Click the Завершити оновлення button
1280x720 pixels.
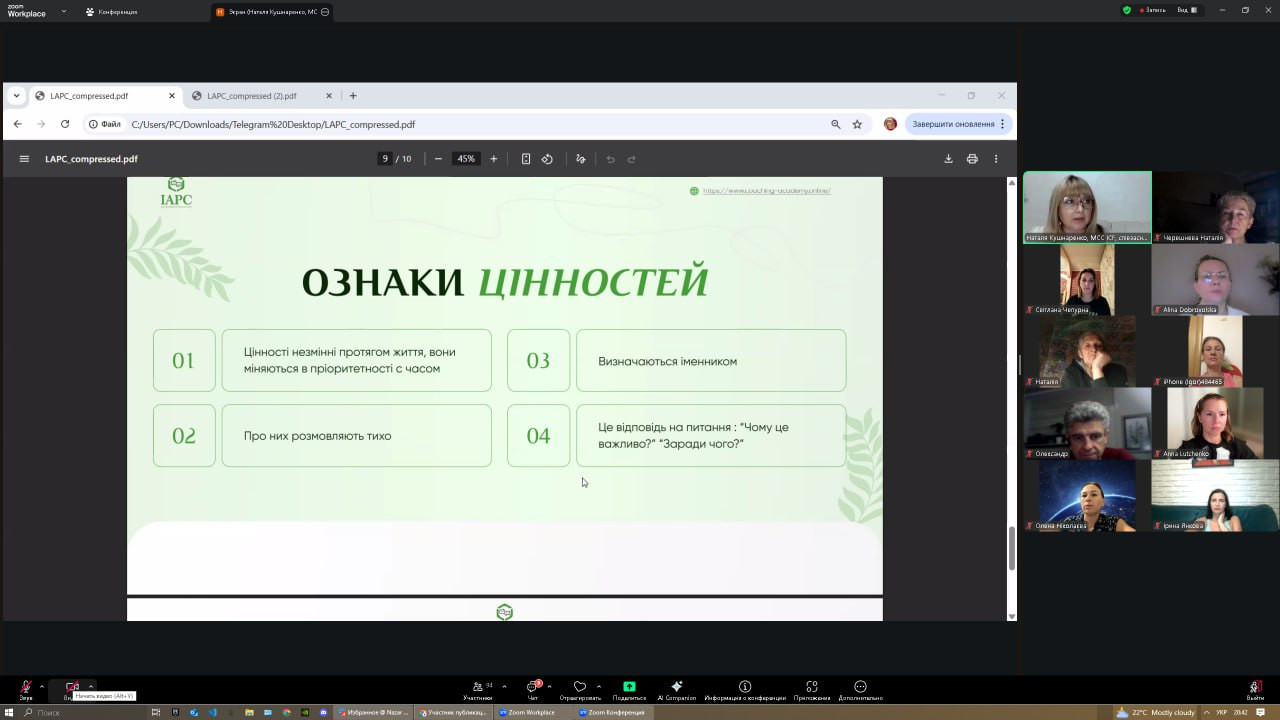click(953, 124)
